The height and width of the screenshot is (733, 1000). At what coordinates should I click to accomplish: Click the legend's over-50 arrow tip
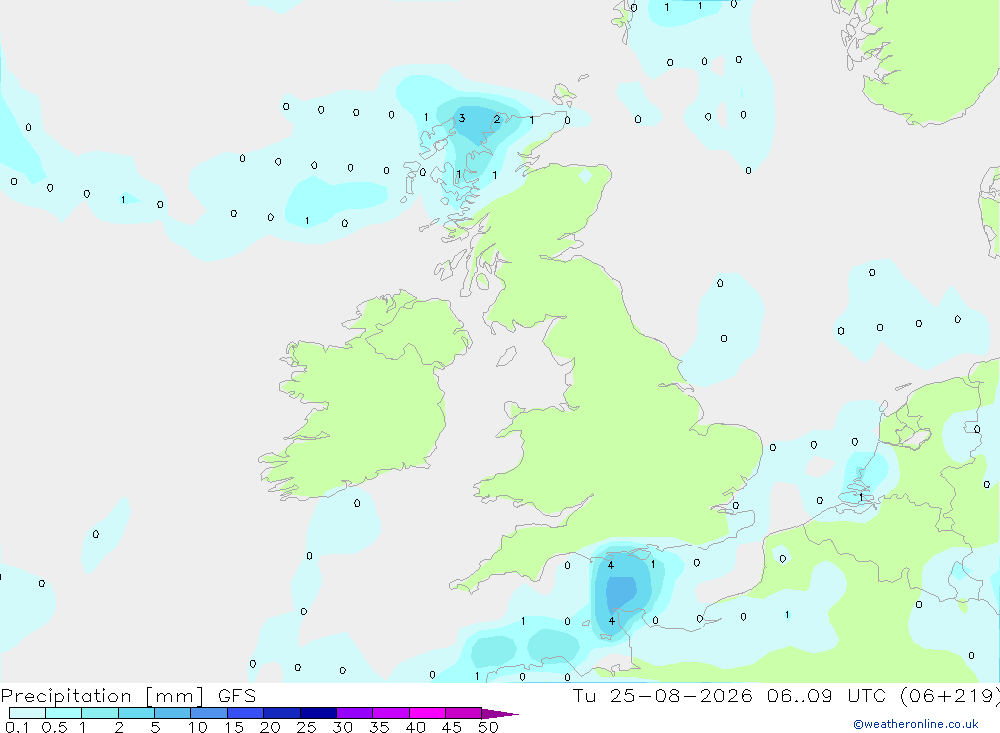coord(501,714)
